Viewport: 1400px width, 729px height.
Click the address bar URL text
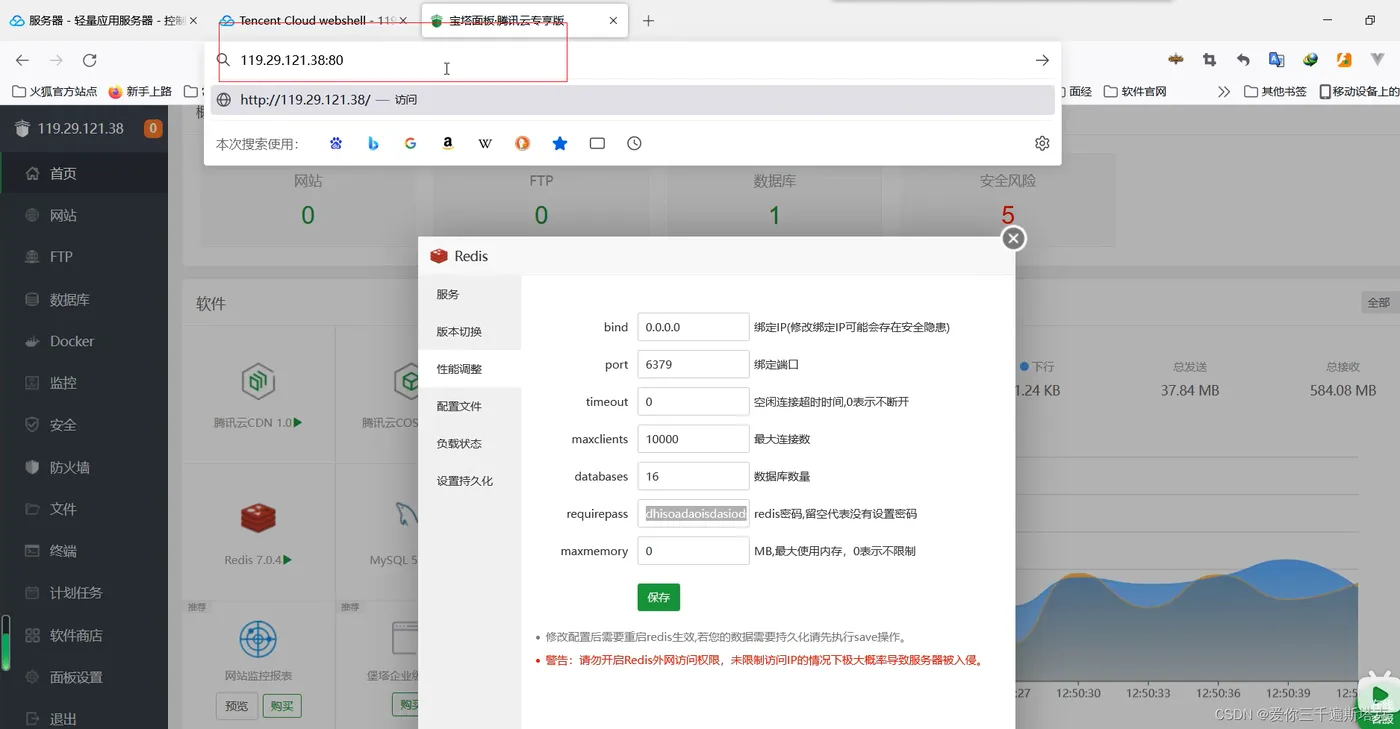[292, 60]
